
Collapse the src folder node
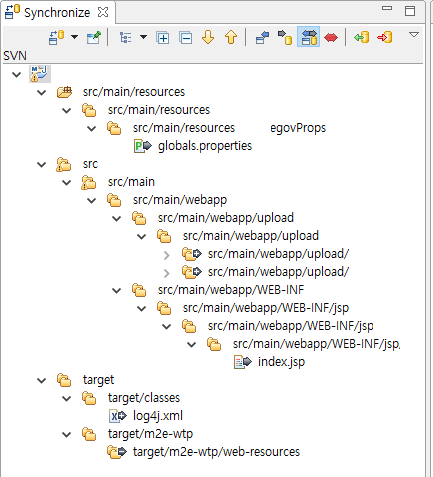(x=41, y=164)
